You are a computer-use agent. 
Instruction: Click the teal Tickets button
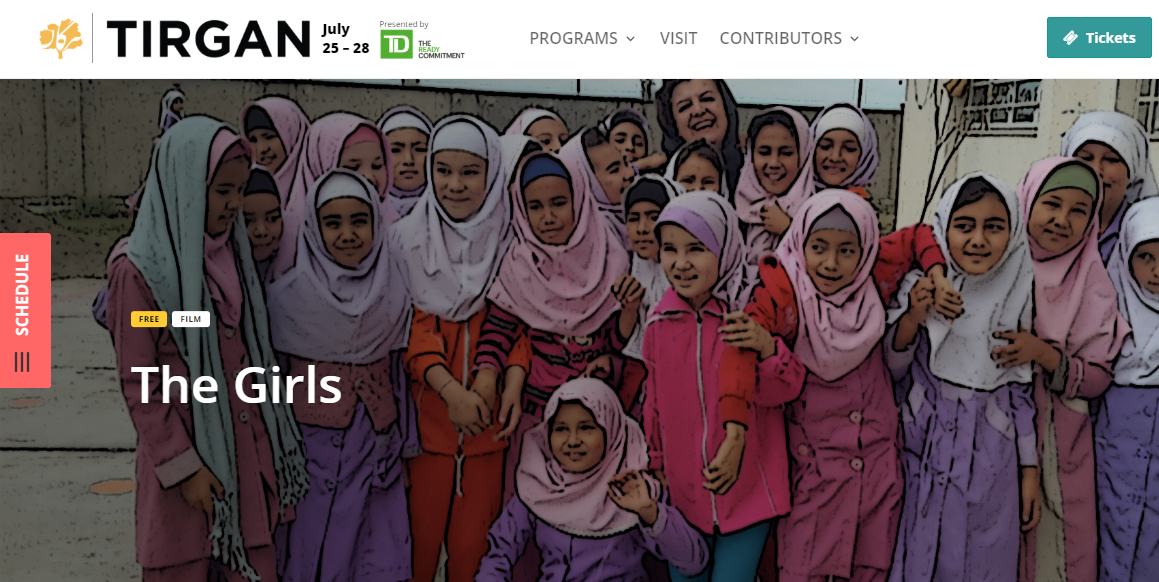point(1099,38)
